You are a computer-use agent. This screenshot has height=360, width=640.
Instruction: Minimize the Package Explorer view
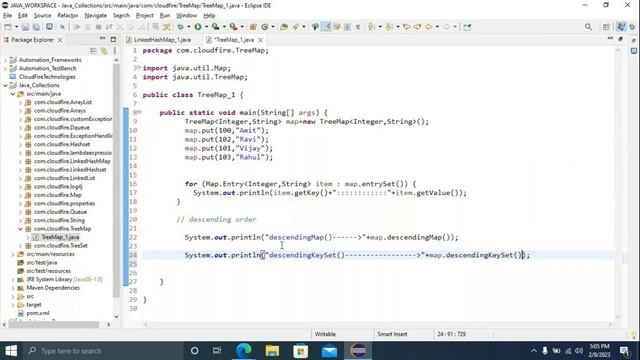click(x=102, y=39)
